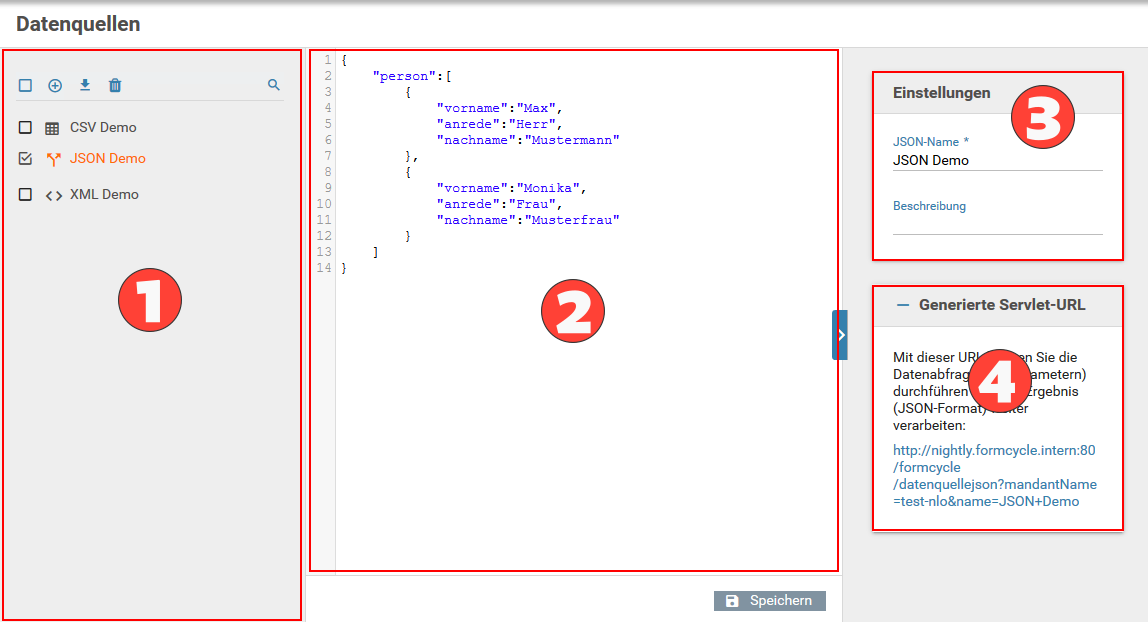
Task: Open search with the magnifier icon
Action: [x=274, y=86]
